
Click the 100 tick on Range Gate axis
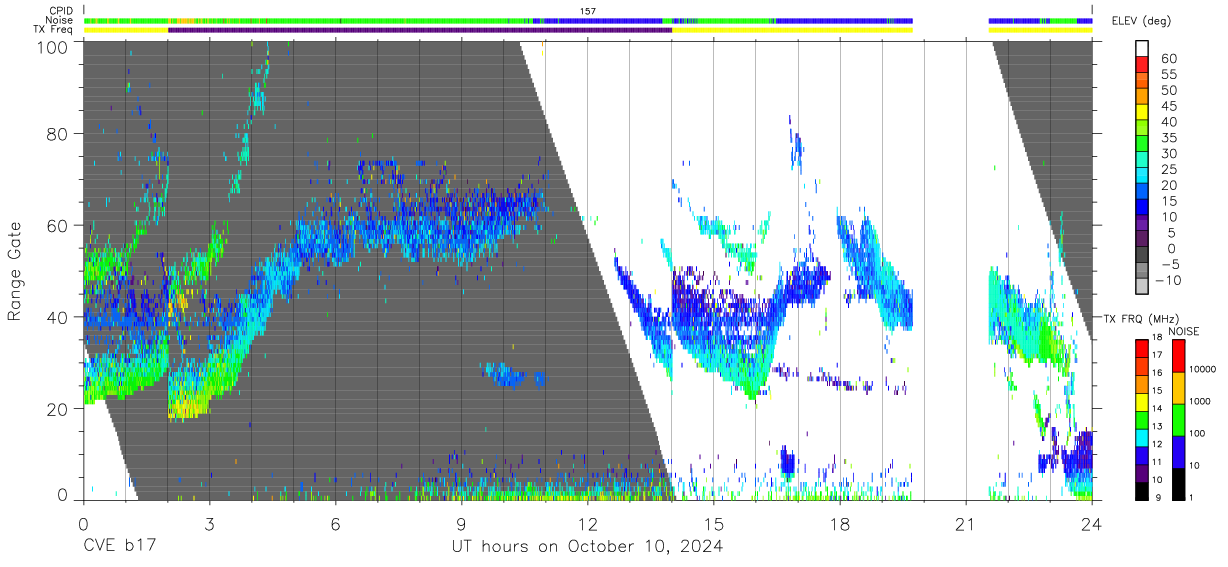point(53,46)
